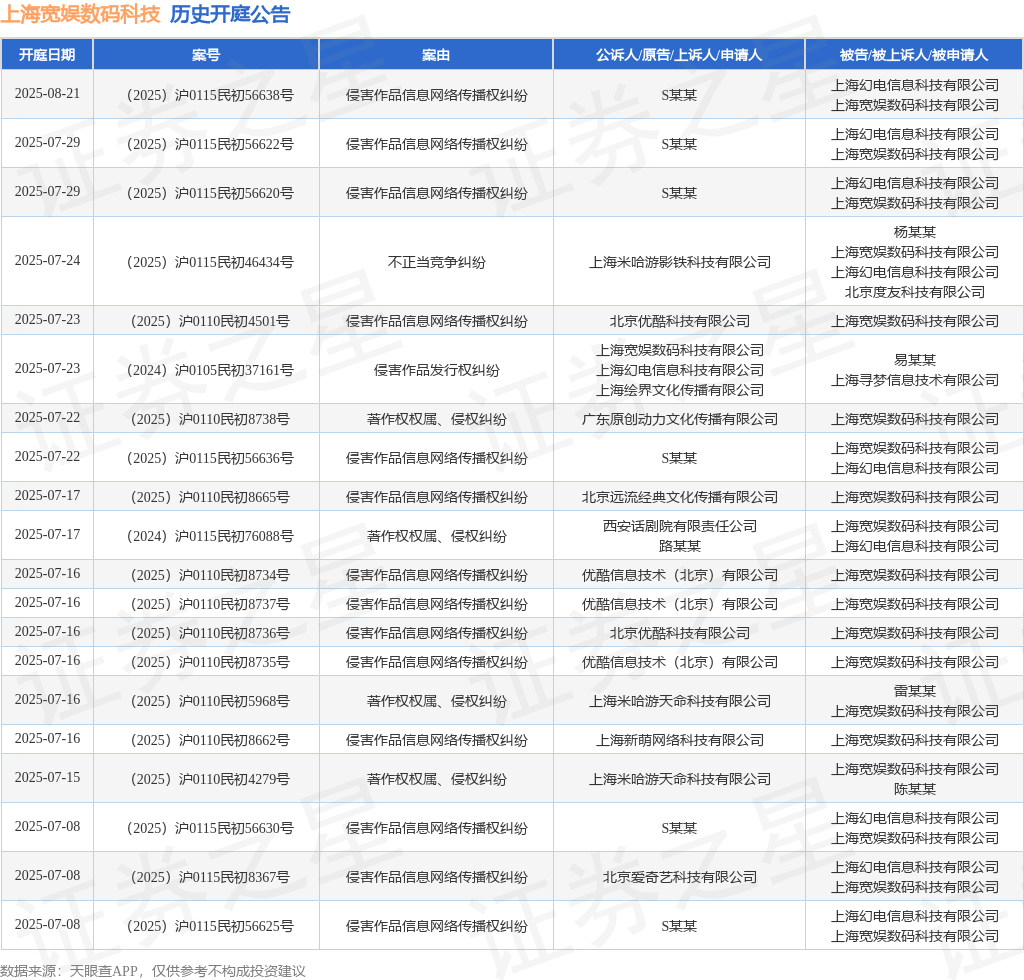This screenshot has width=1024, height=980.
Task: Click defendant 易某某
Action: coord(914,360)
